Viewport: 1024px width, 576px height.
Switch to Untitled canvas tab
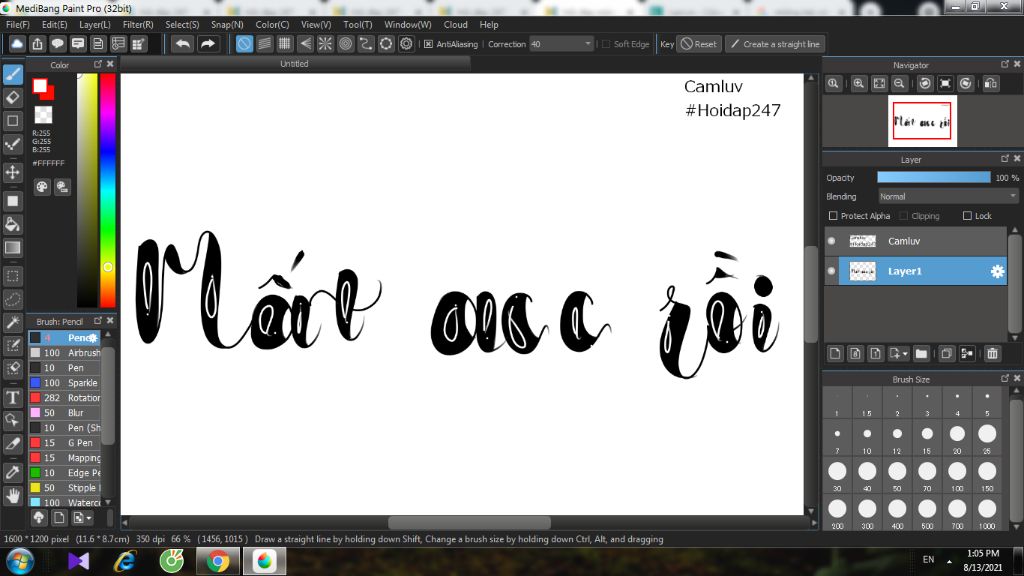295,63
